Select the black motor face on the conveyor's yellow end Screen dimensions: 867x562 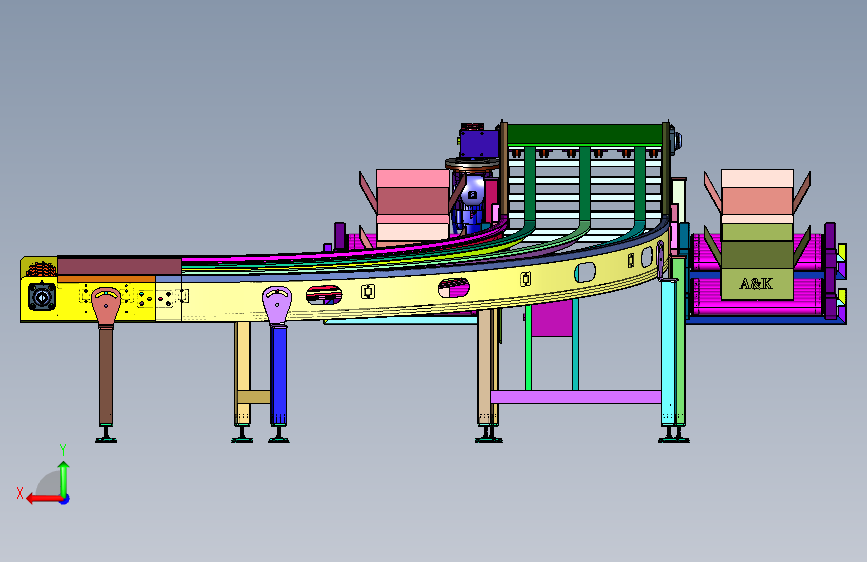tap(41, 297)
